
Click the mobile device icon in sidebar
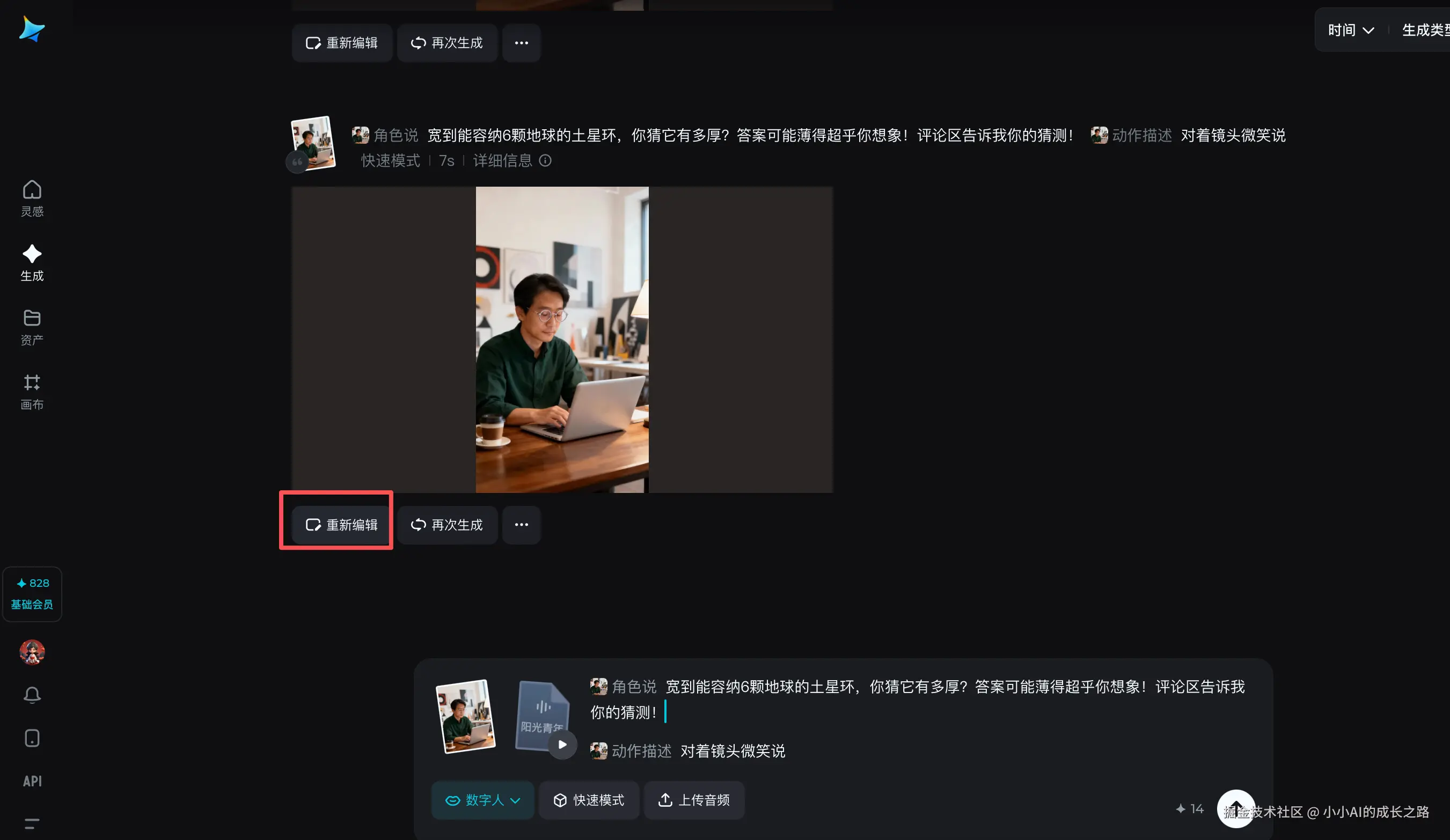tap(32, 738)
